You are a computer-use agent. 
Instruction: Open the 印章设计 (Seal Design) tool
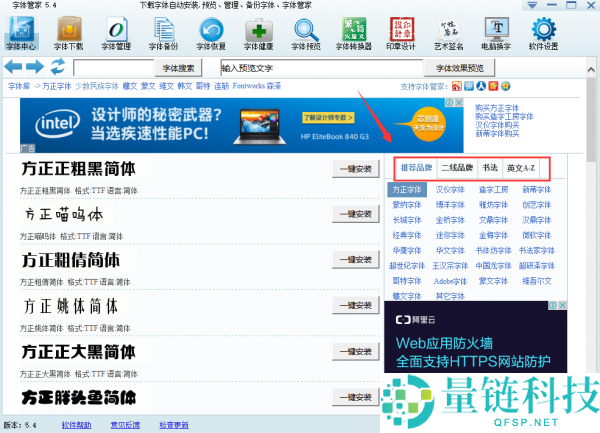pos(400,33)
